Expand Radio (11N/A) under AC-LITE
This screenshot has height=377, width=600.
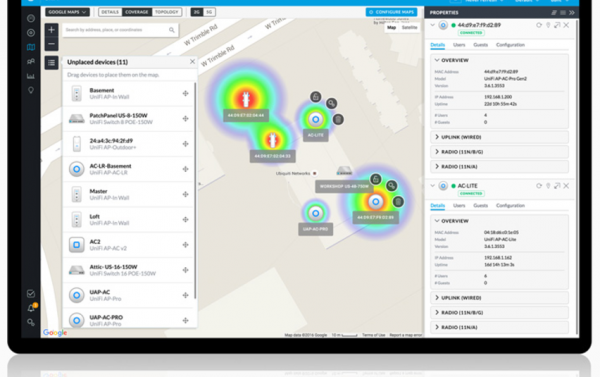coord(499,328)
